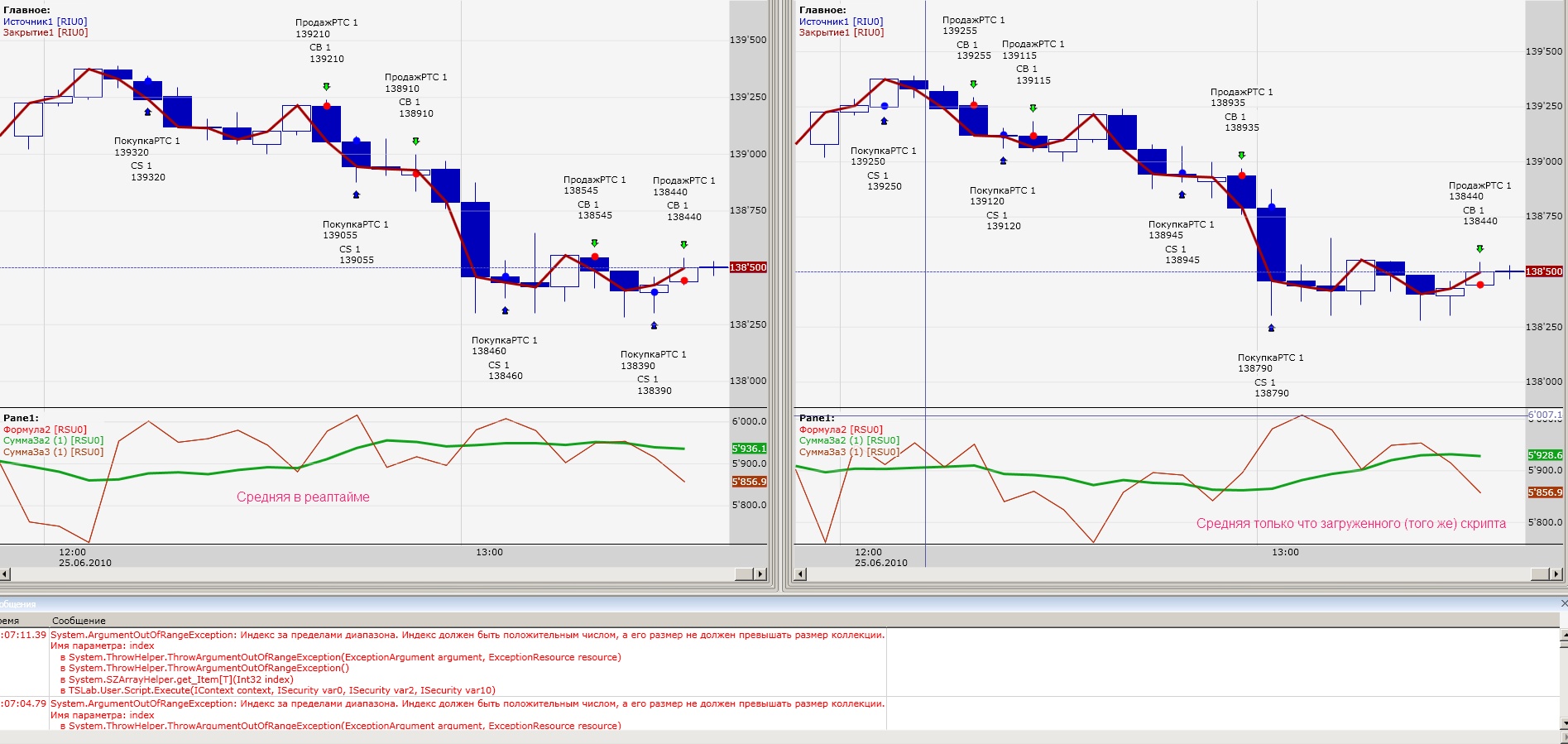Click ПокупкаРТС 1 138460 trade label

coord(504,346)
